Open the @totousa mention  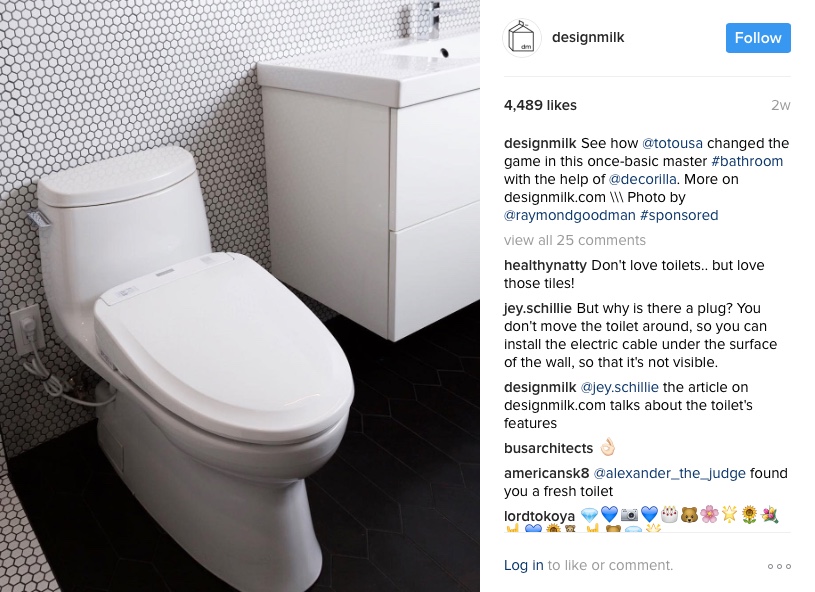[672, 143]
